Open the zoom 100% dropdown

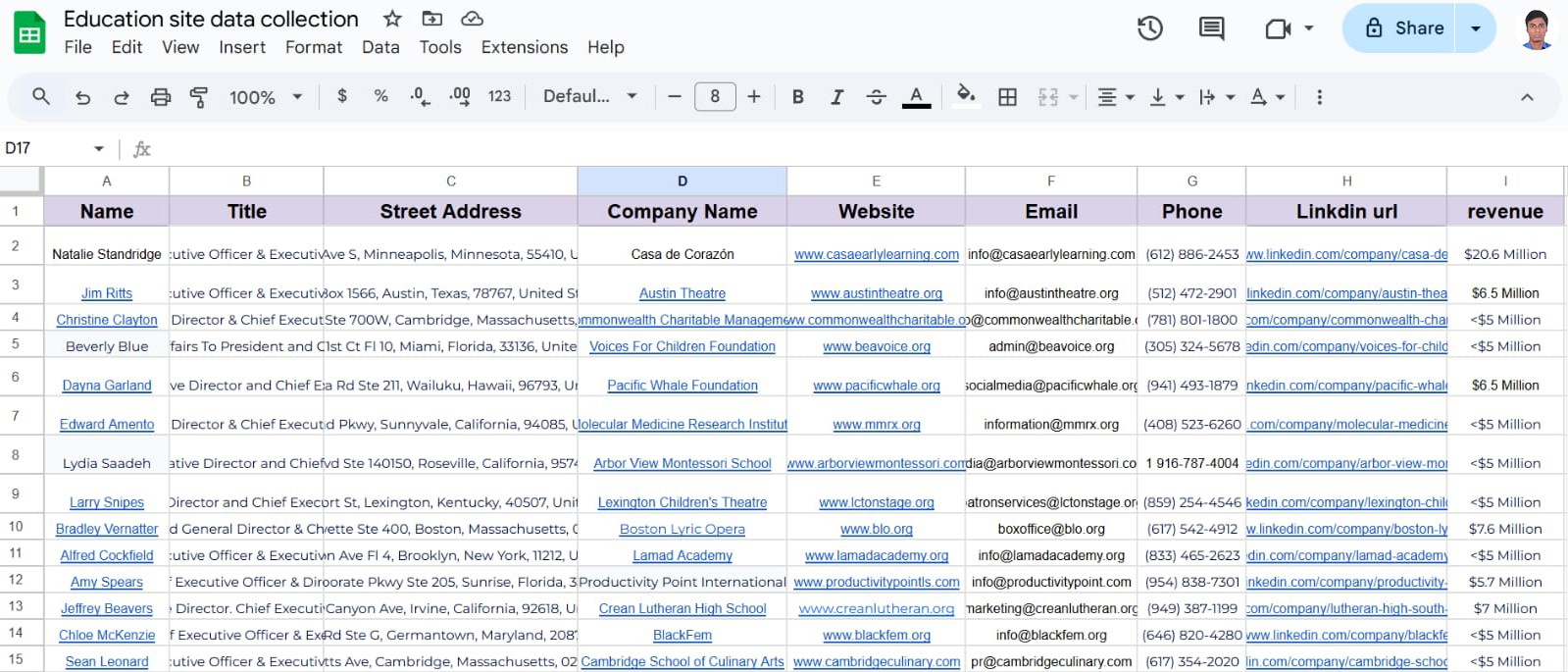pyautogui.click(x=265, y=97)
